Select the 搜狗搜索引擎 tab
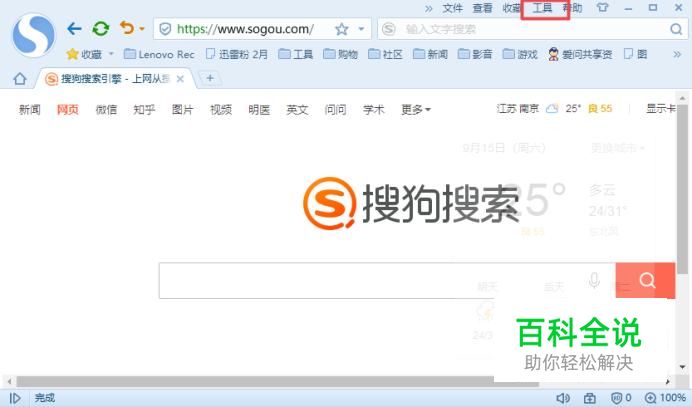This screenshot has width=692, height=407. click(113, 79)
